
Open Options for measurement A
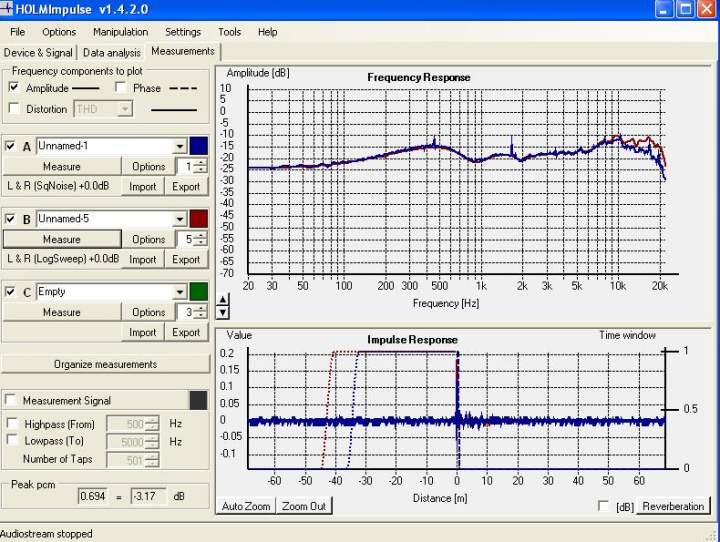pyautogui.click(x=148, y=166)
